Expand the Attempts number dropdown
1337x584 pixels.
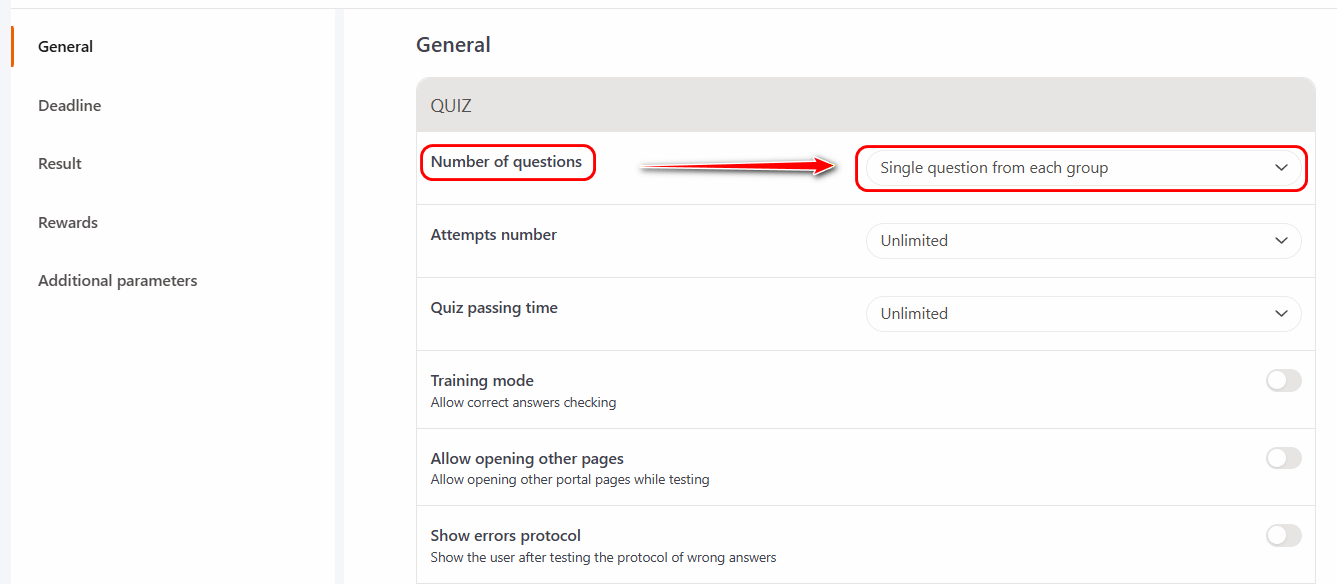1080,241
